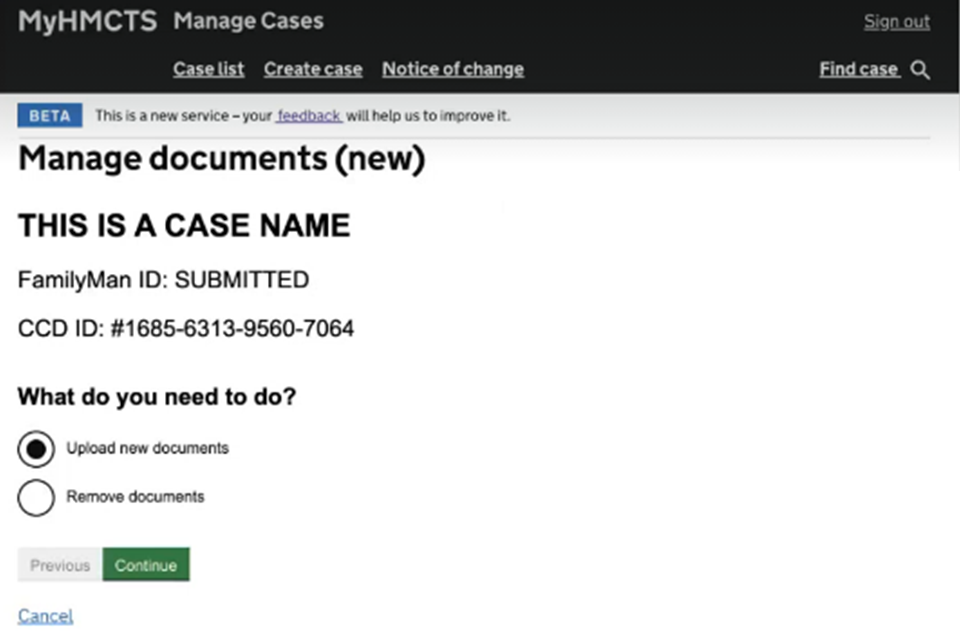Cancel managing documents via Cancel link

point(45,615)
